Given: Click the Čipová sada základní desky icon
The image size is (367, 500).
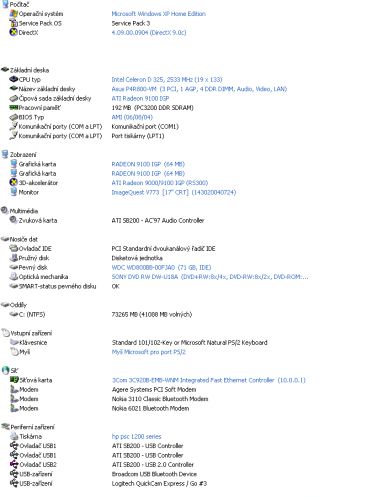Looking at the screenshot, I should tap(14, 98).
